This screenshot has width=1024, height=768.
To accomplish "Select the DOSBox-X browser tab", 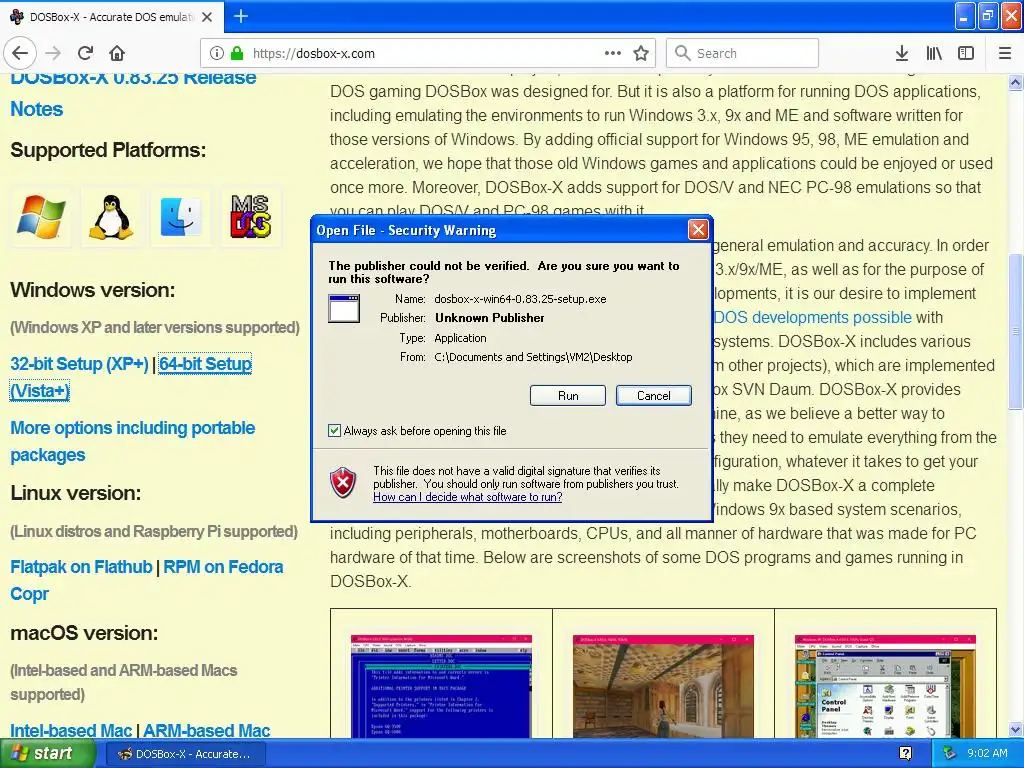I will click(x=112, y=17).
